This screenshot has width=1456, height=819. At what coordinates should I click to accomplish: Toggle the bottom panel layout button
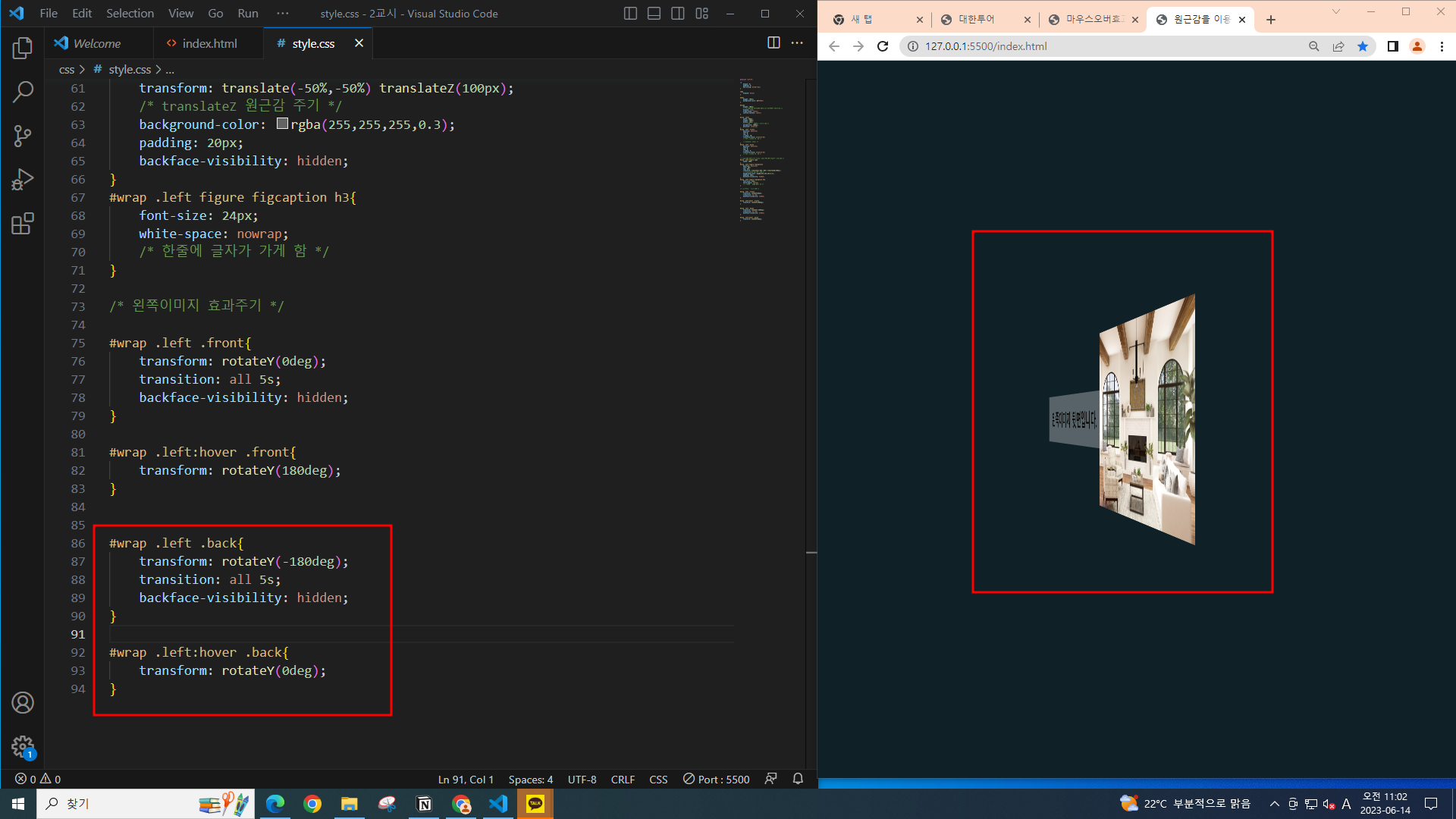pos(654,14)
